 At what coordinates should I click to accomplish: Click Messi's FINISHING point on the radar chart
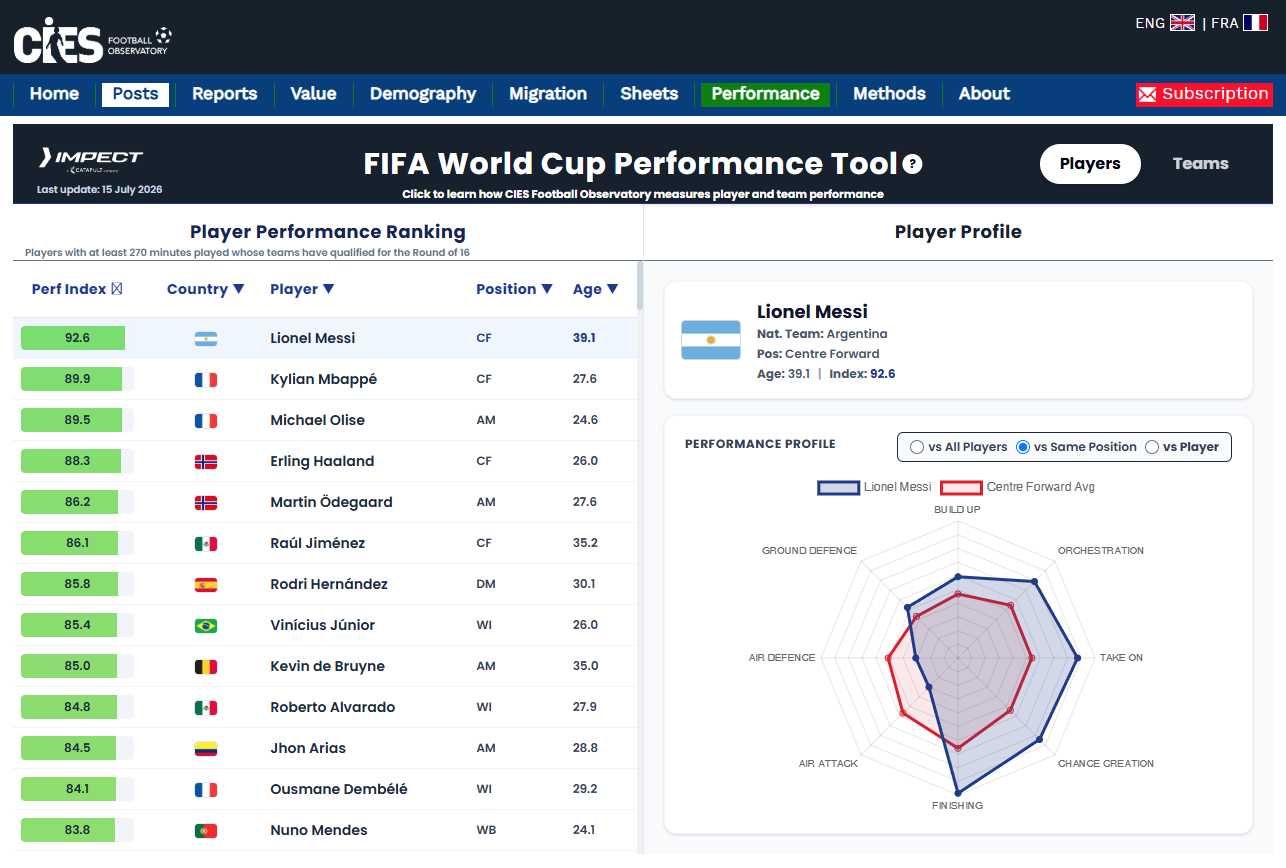click(x=958, y=793)
